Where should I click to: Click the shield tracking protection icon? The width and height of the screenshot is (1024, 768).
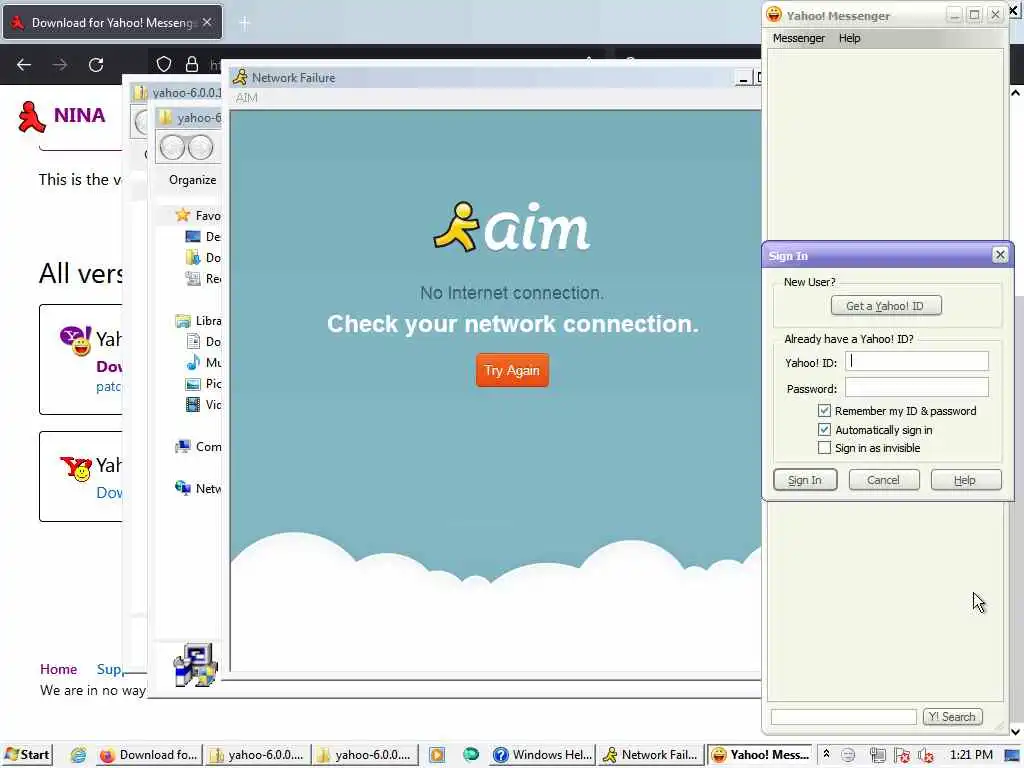[163, 64]
